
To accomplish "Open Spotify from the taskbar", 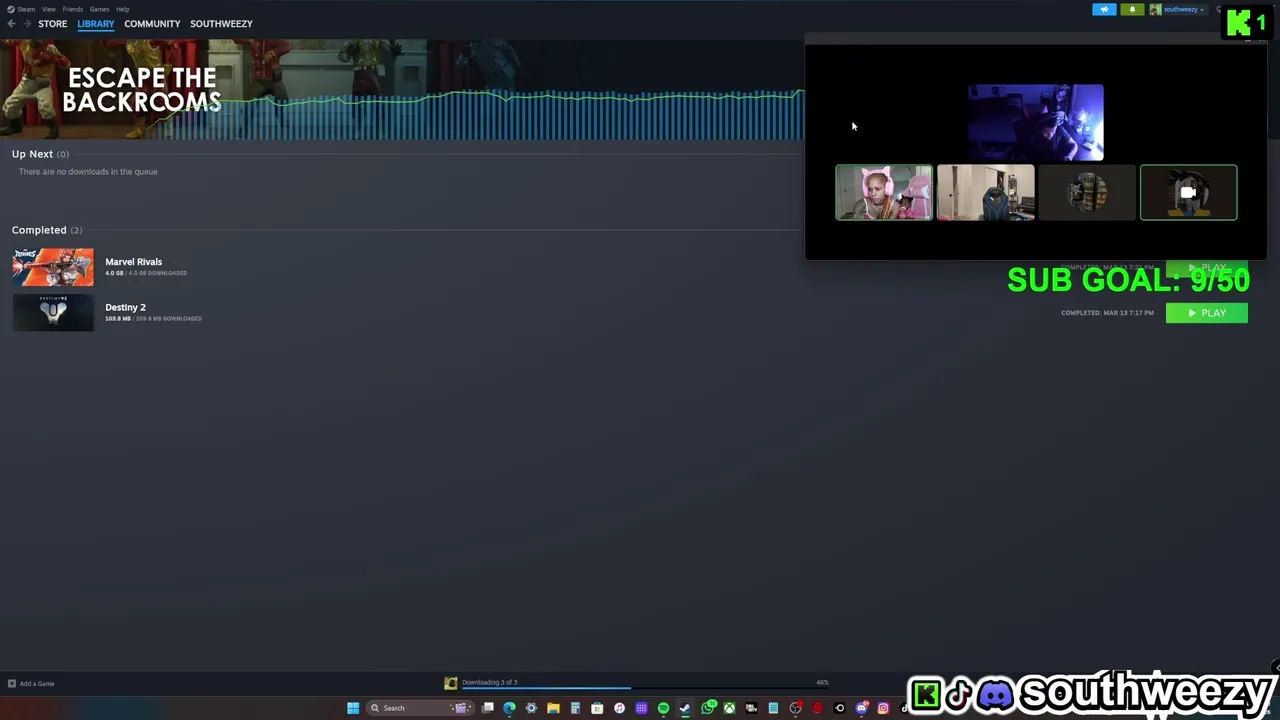I will (663, 708).
